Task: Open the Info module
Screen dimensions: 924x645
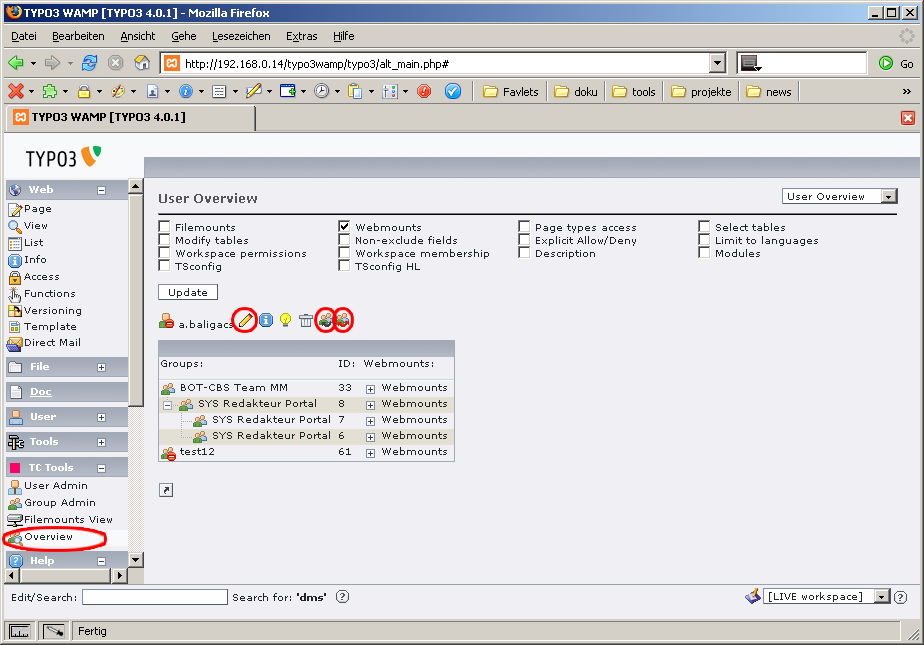Action: point(35,260)
